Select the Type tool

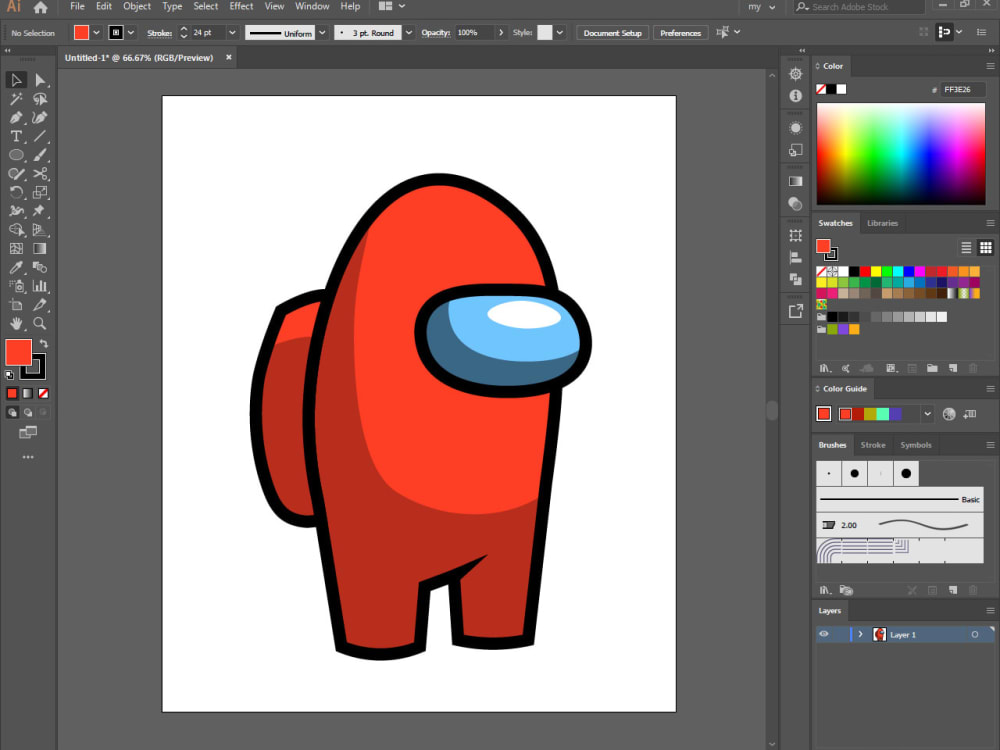16,136
